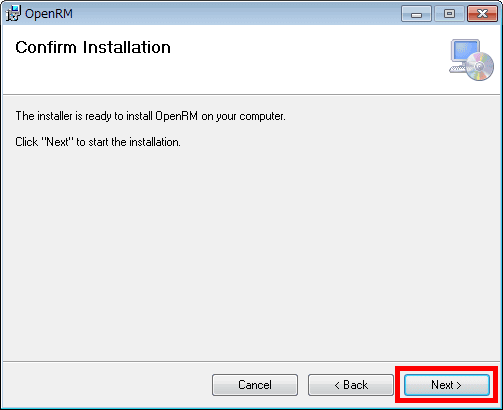Screen dimensions: 503x410
Task: Click the 'installer is ready' message line
Action: (x=150, y=116)
